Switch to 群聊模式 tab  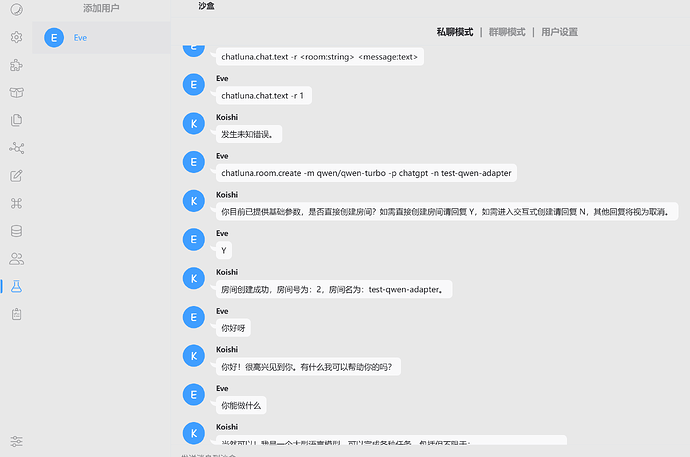click(x=507, y=32)
